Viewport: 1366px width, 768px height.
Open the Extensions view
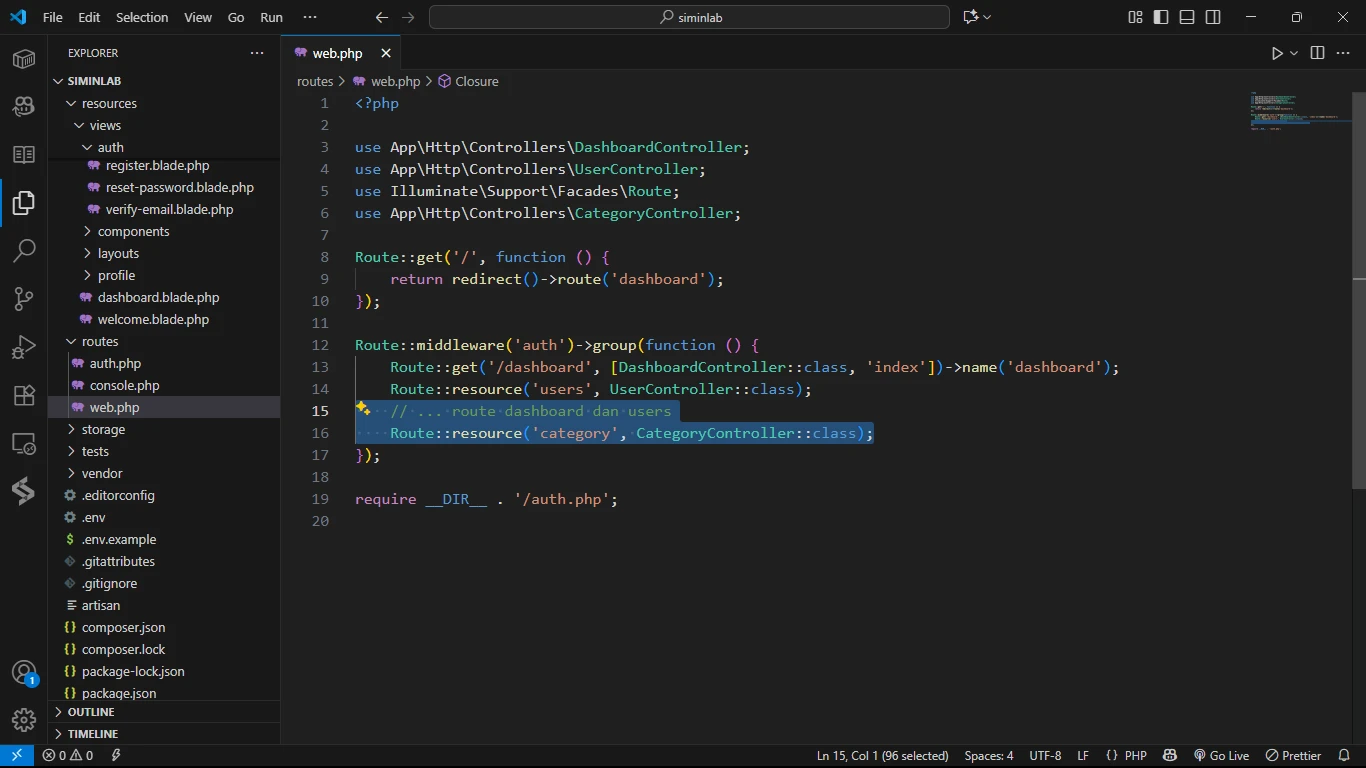point(24,395)
